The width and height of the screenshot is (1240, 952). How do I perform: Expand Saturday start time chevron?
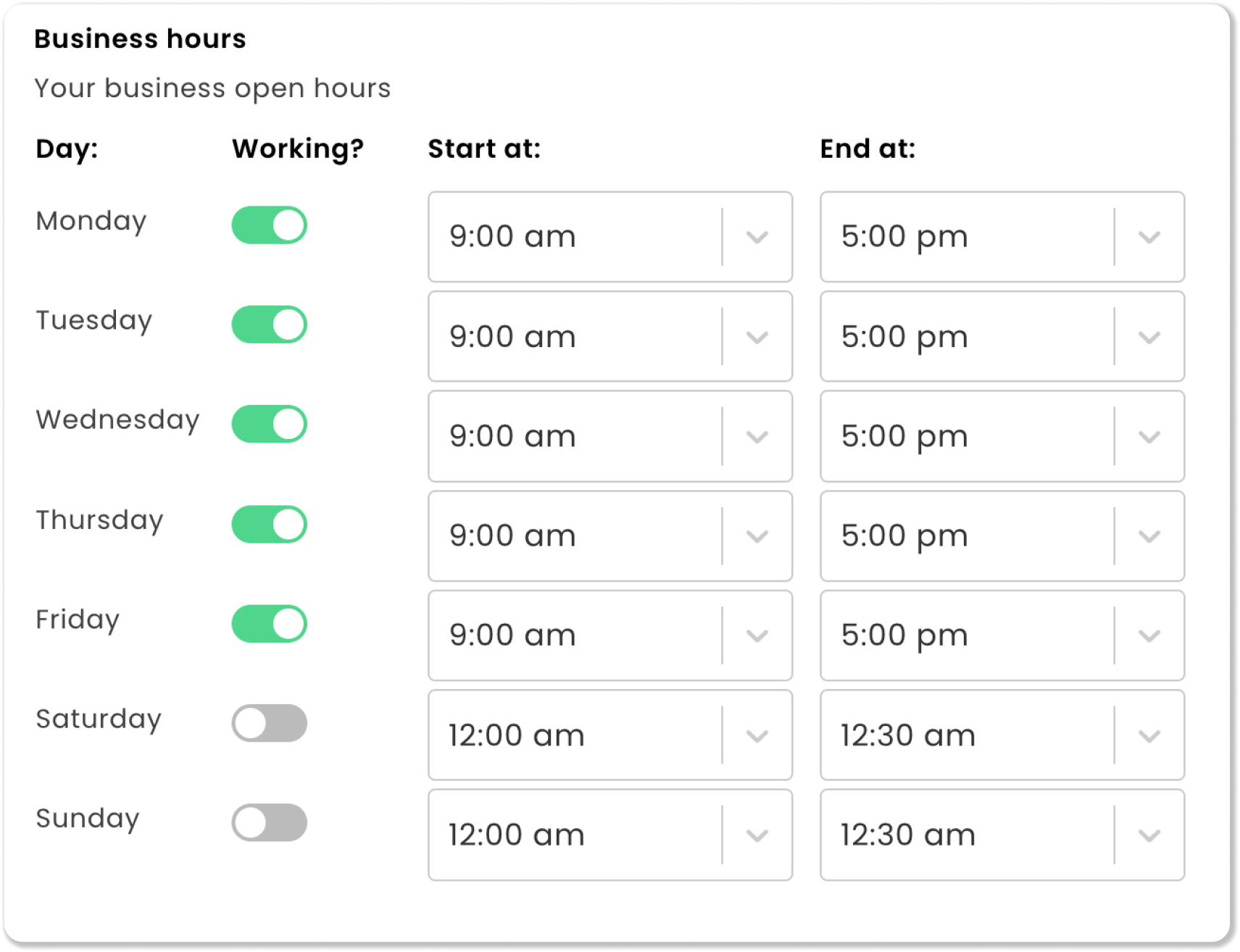click(x=757, y=736)
